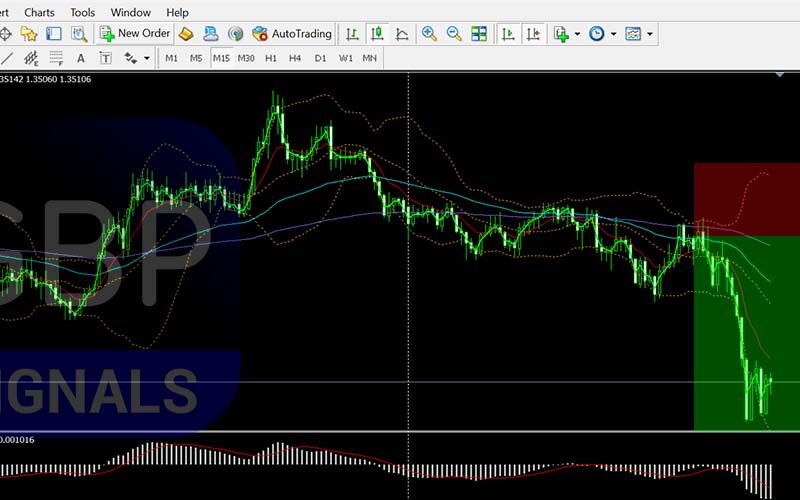Switch to H1 timeframe
Screen dimensions: 800x500
tap(270, 58)
